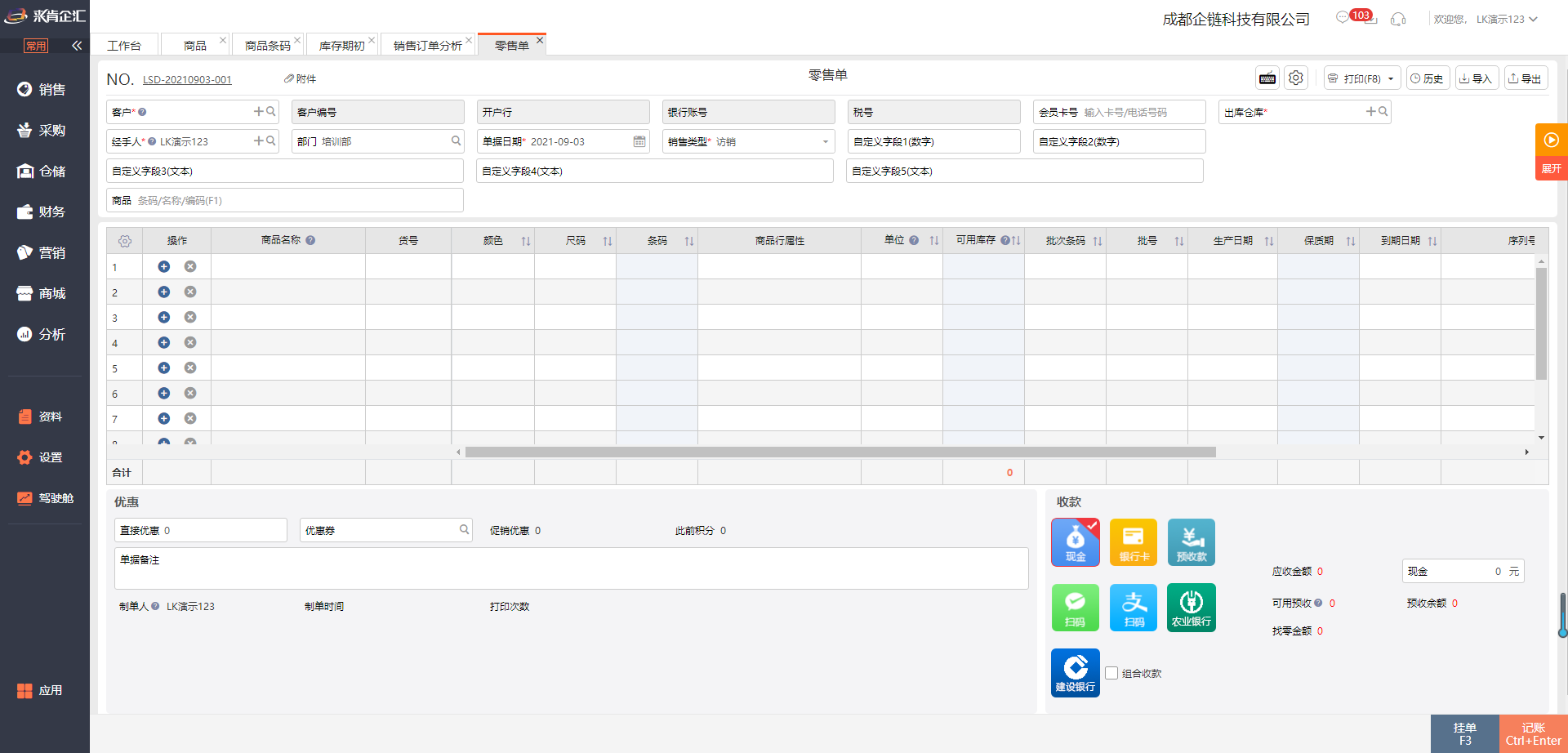Enable the 组合收款 checkbox
1568x753 pixels.
pyautogui.click(x=1111, y=673)
